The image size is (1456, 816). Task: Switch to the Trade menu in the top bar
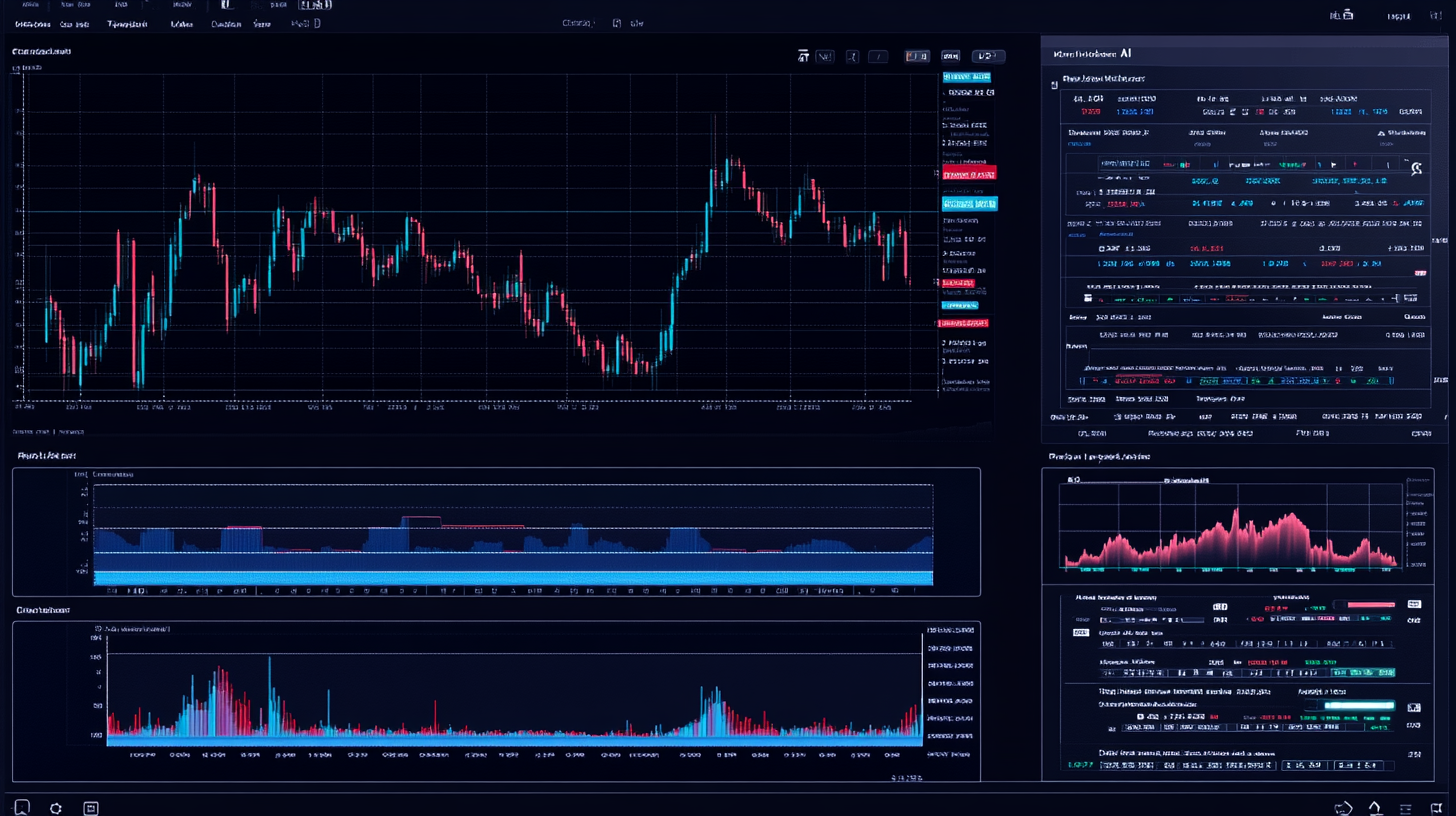[181, 23]
